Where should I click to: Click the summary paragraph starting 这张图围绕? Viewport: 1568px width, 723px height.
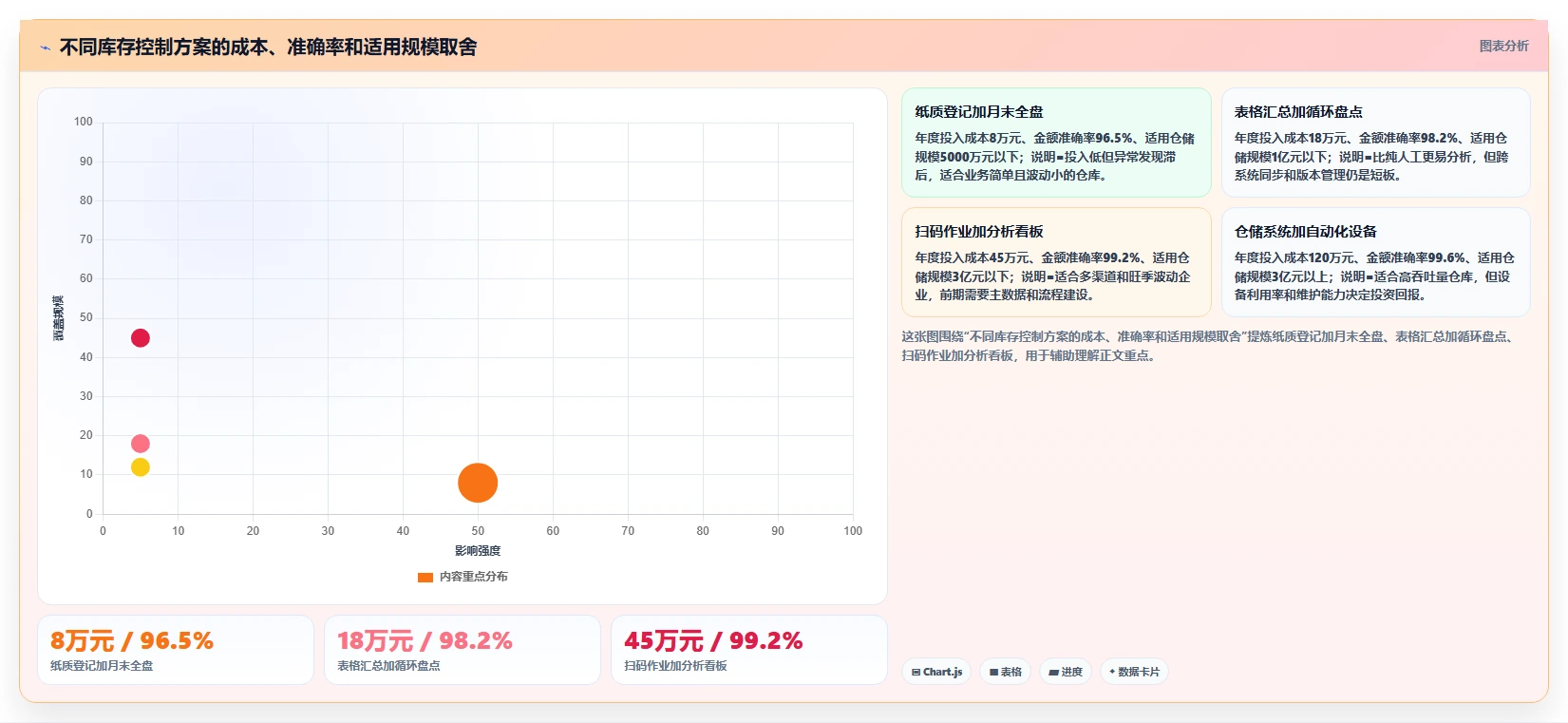click(1208, 346)
